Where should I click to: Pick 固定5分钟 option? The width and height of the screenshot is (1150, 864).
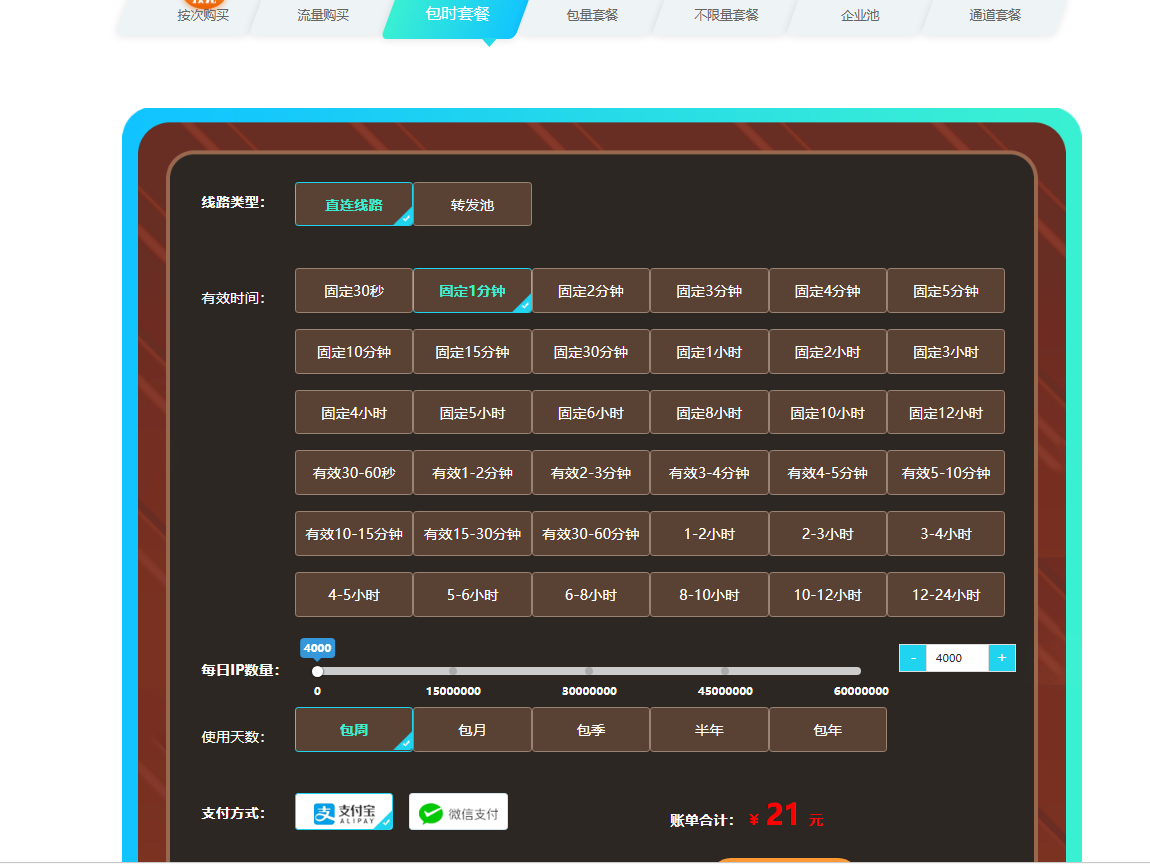click(x=946, y=290)
